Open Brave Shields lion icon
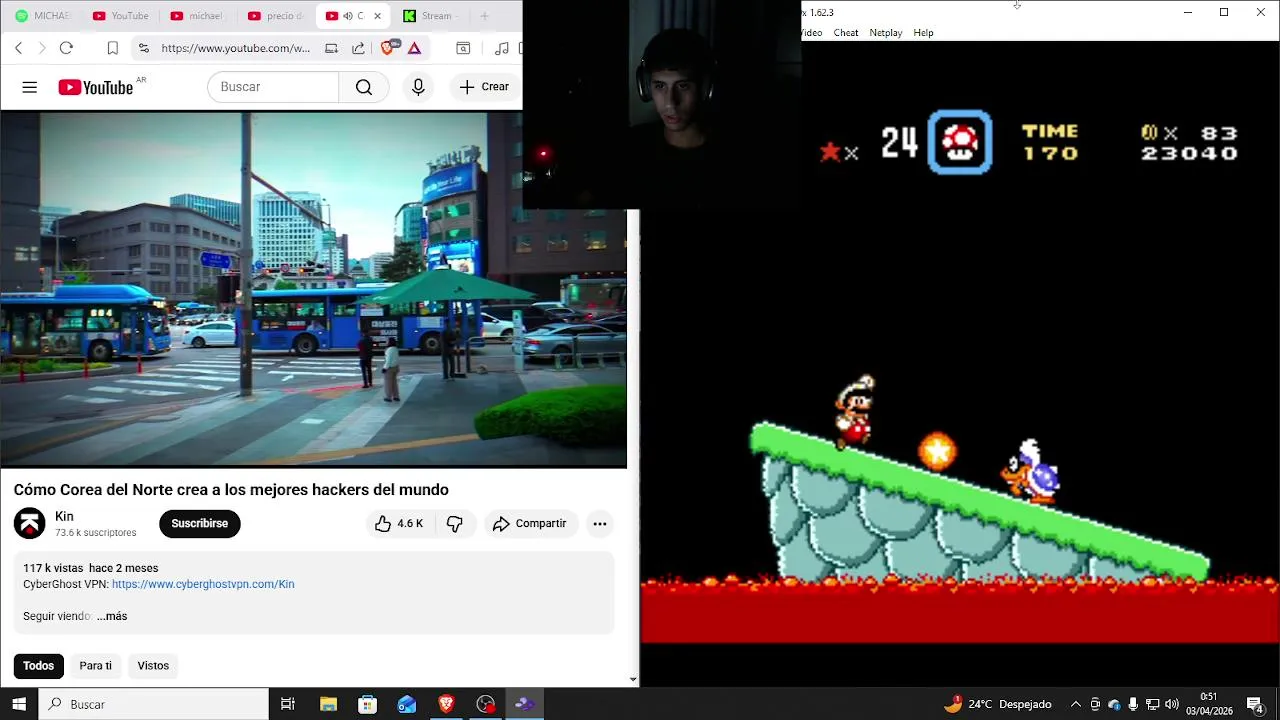This screenshot has height=720, width=1280. coord(389,47)
